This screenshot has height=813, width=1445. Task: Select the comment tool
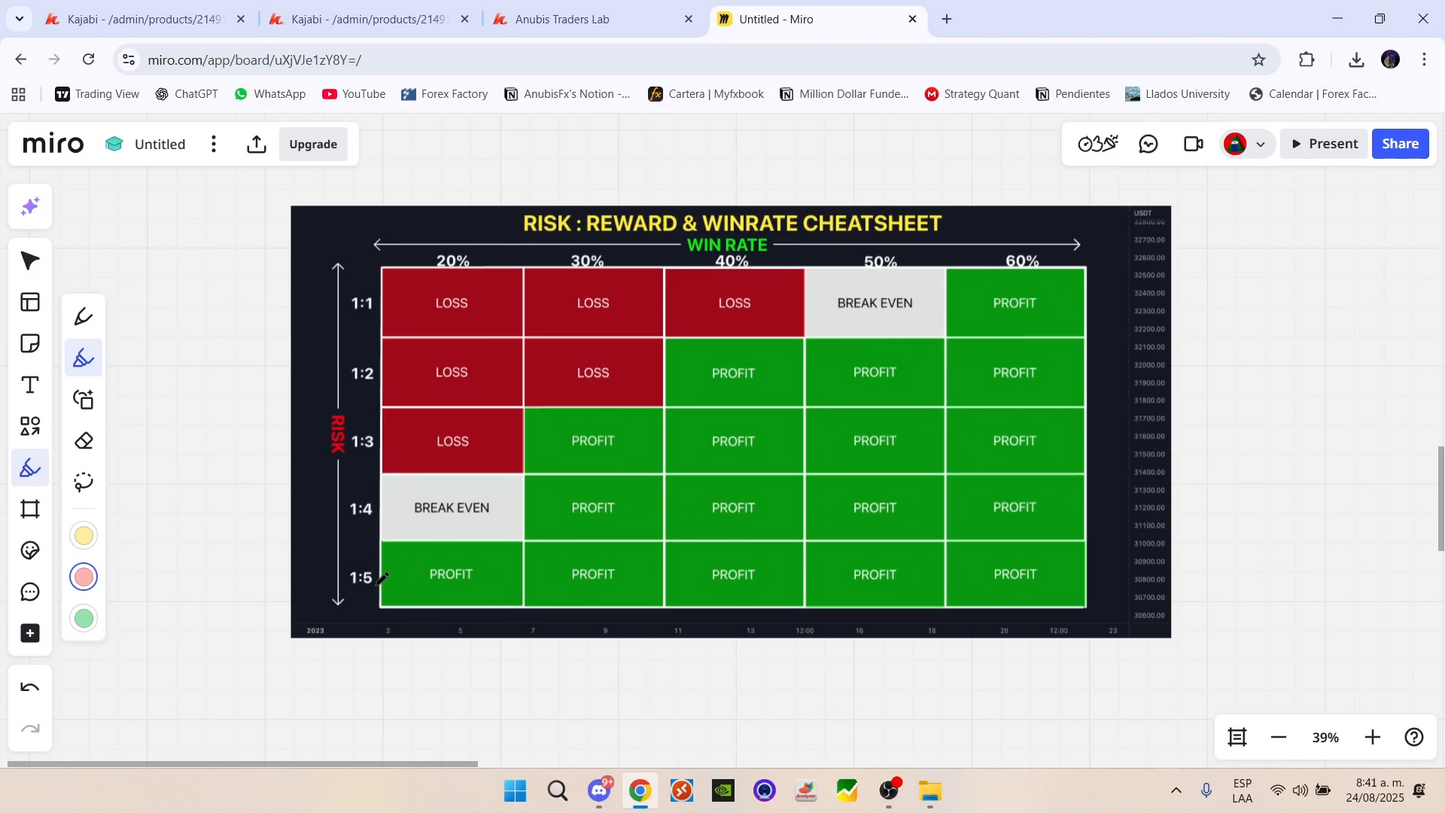click(x=30, y=593)
